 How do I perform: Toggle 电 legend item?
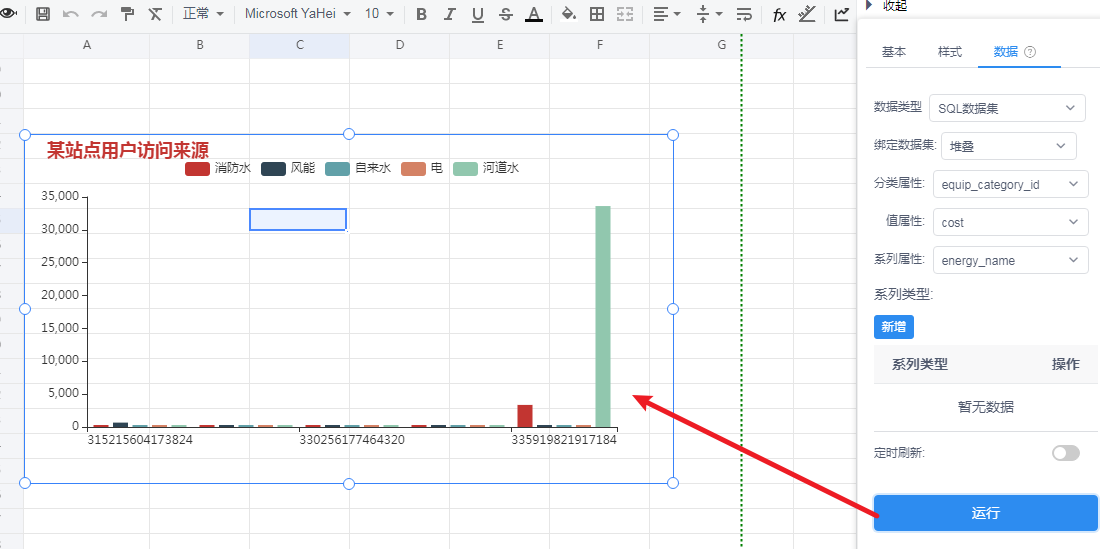pyautogui.click(x=422, y=168)
